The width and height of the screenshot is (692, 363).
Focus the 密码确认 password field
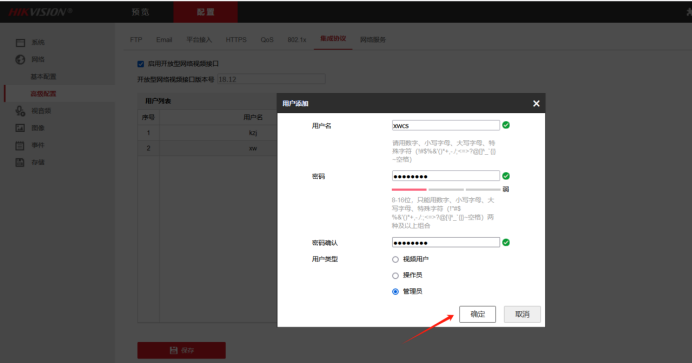pos(446,242)
